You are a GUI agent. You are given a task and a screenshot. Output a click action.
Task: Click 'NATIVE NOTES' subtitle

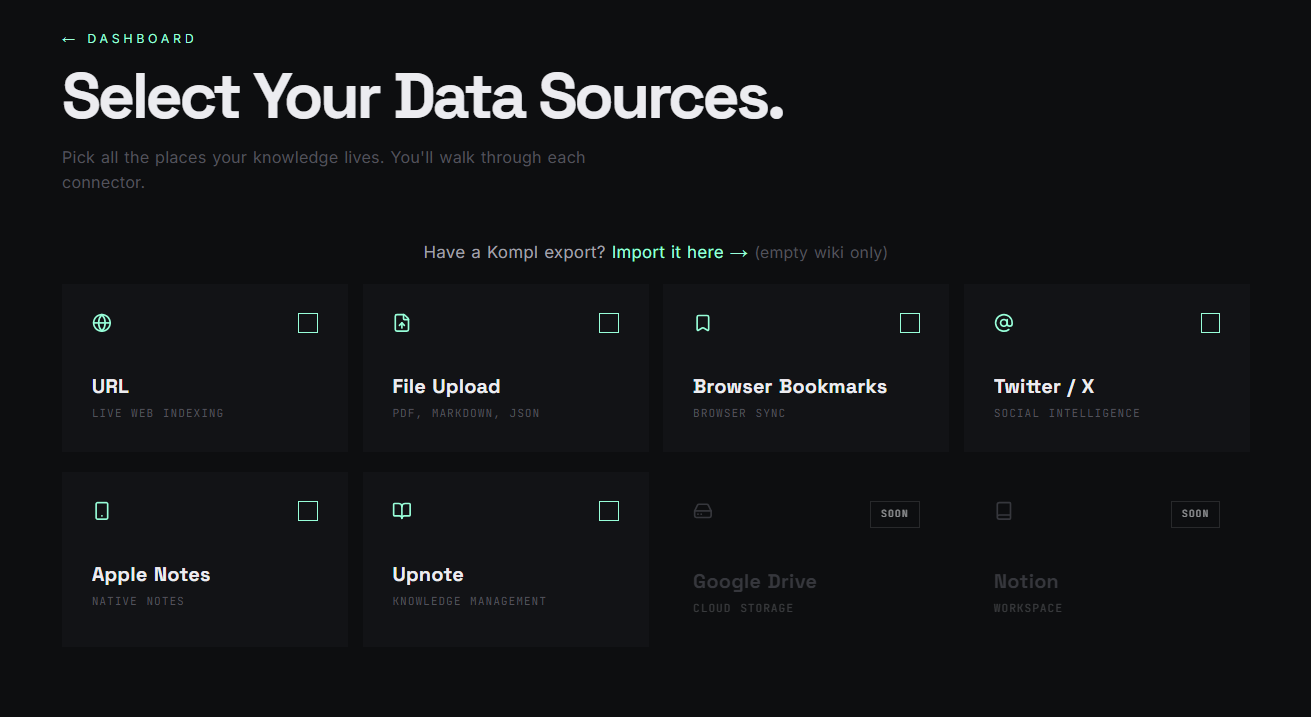(138, 601)
